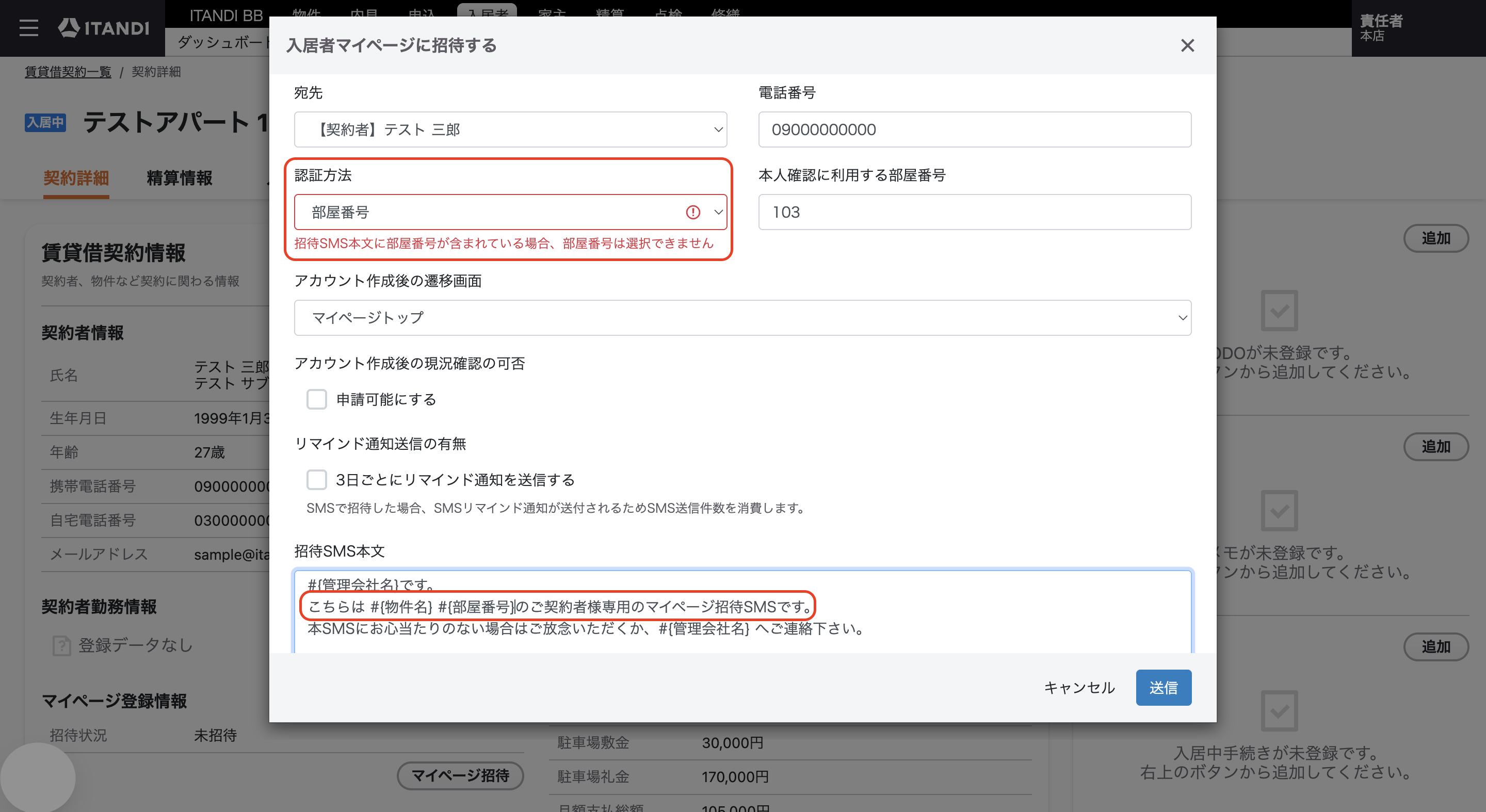Click into the 電話番号 input field
Screen dimensions: 1486x812
click(974, 130)
